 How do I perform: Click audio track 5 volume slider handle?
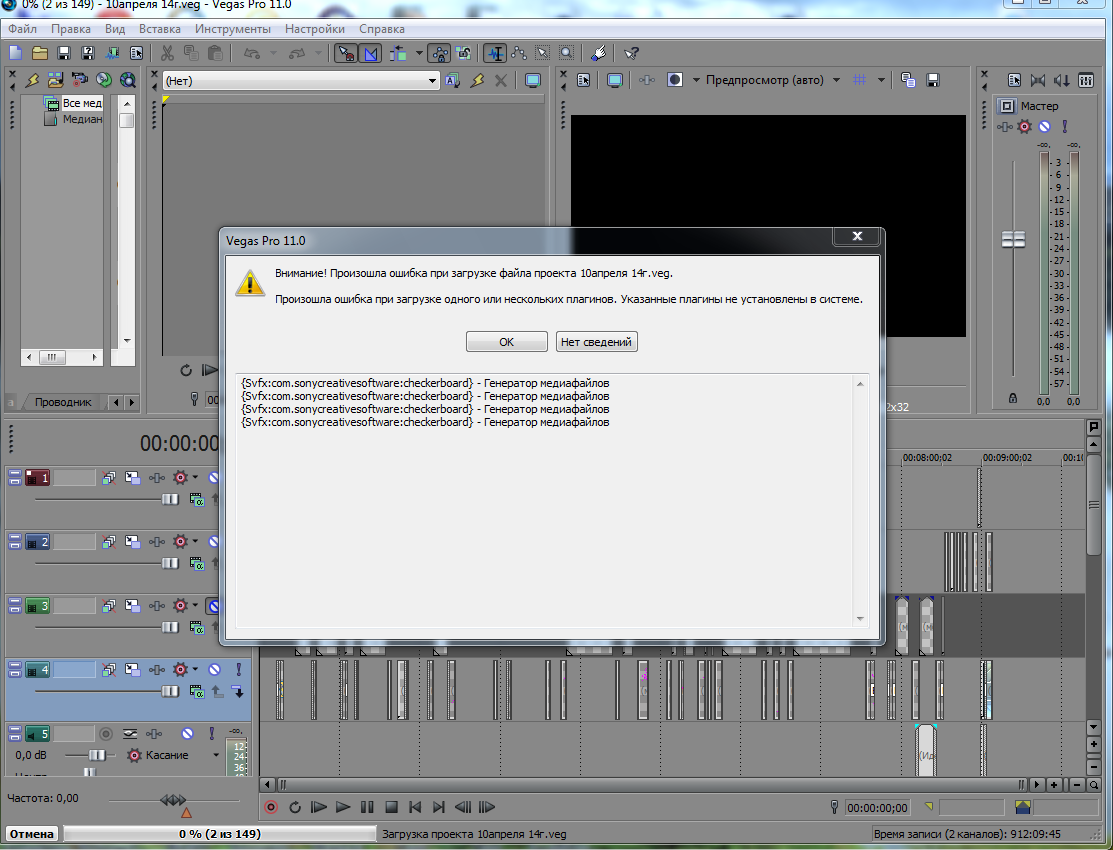[97, 755]
